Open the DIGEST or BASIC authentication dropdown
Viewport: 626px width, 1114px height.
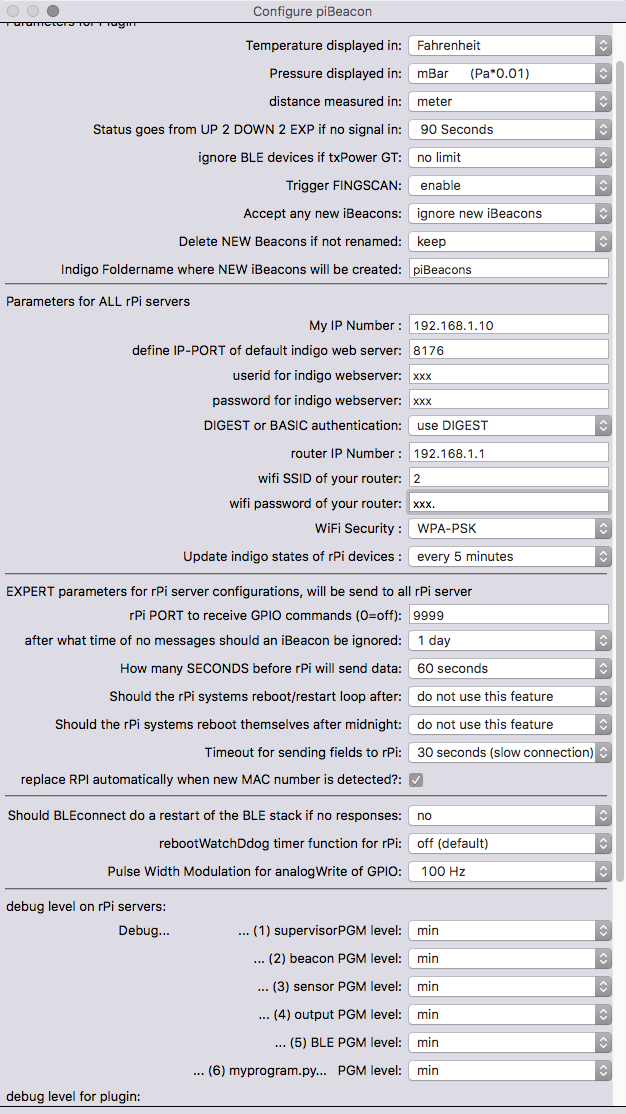509,426
